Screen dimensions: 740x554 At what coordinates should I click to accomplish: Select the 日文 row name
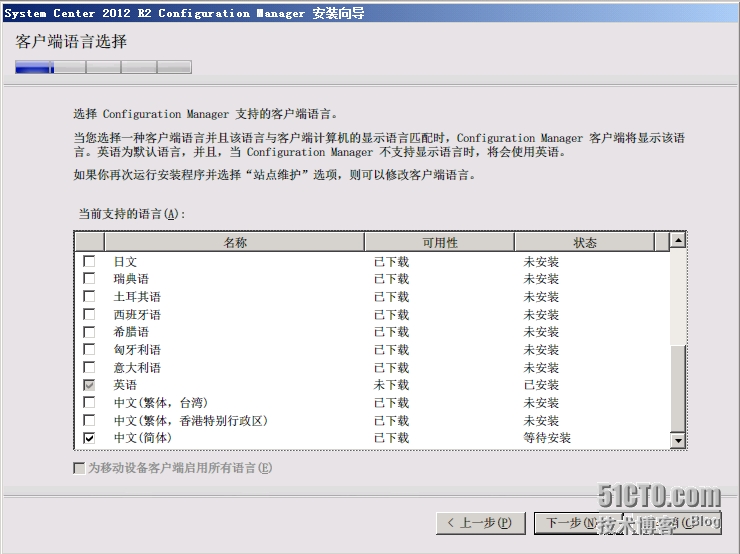coord(125,261)
